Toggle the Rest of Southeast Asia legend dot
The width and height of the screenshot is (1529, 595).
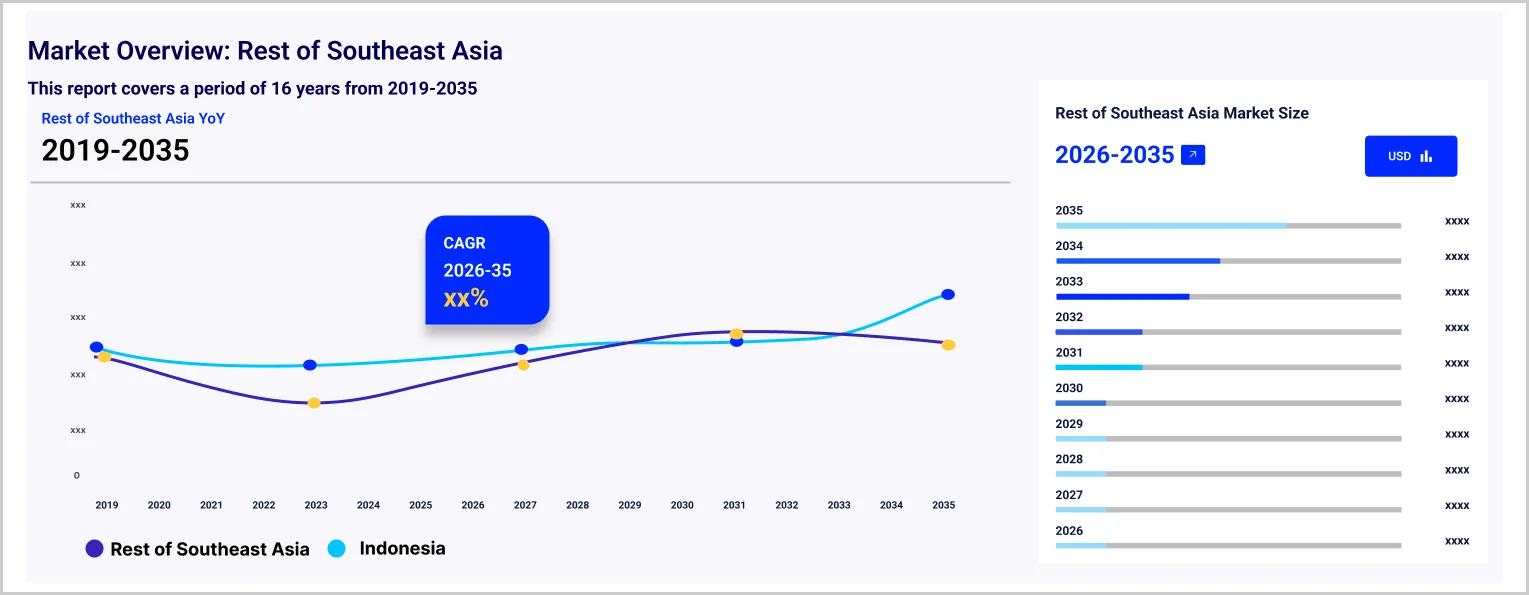point(95,549)
